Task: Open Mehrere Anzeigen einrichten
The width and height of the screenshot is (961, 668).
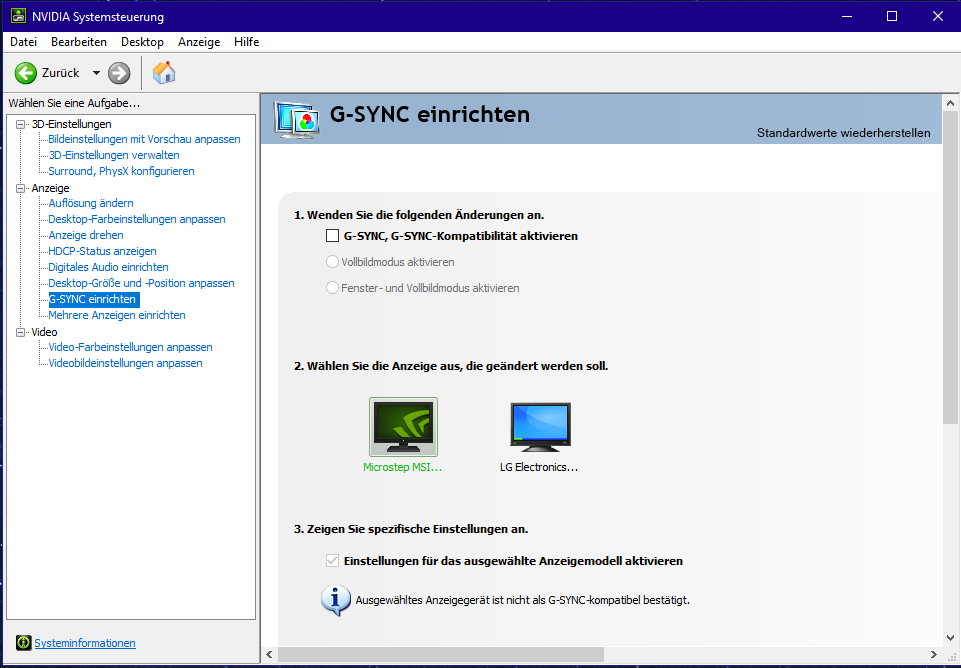Action: click(x=117, y=315)
